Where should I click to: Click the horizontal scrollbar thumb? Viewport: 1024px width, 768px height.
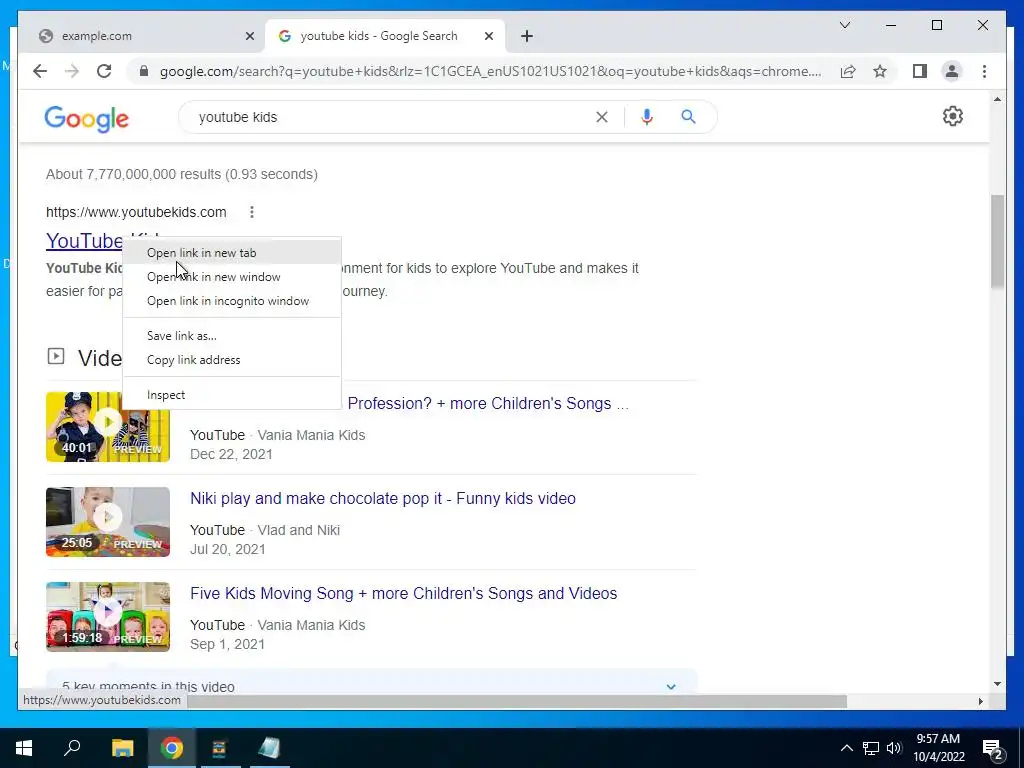517,701
